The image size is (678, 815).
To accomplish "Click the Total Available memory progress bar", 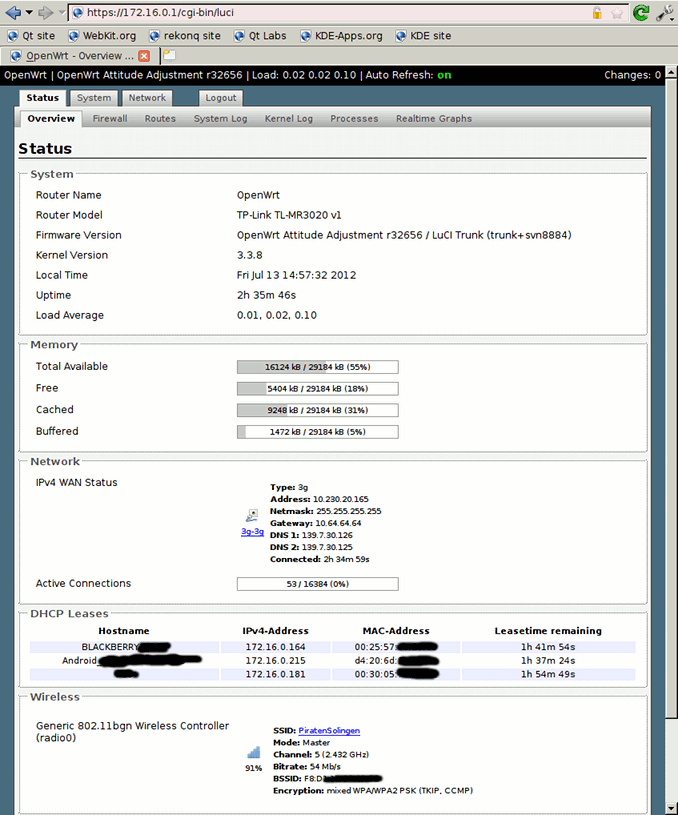I will click(x=317, y=367).
